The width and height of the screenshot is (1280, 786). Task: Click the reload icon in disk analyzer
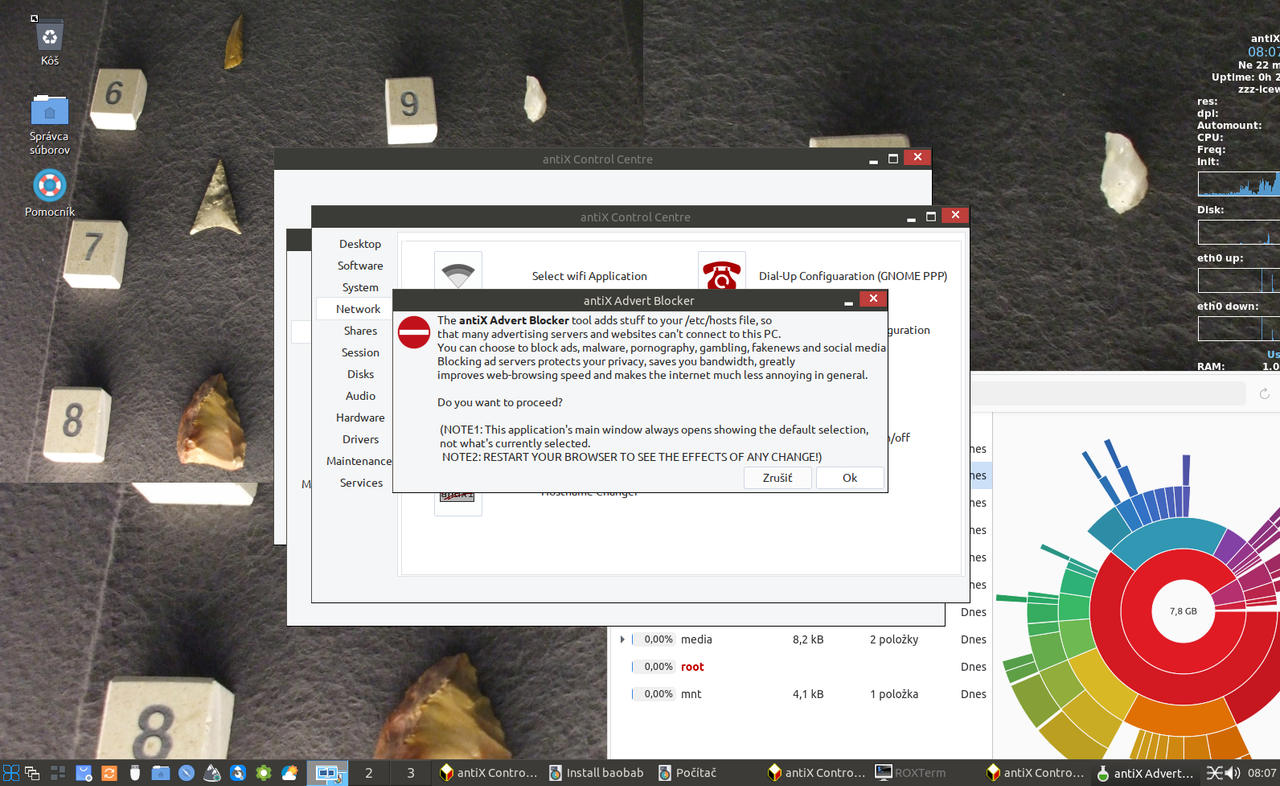pyautogui.click(x=1264, y=394)
